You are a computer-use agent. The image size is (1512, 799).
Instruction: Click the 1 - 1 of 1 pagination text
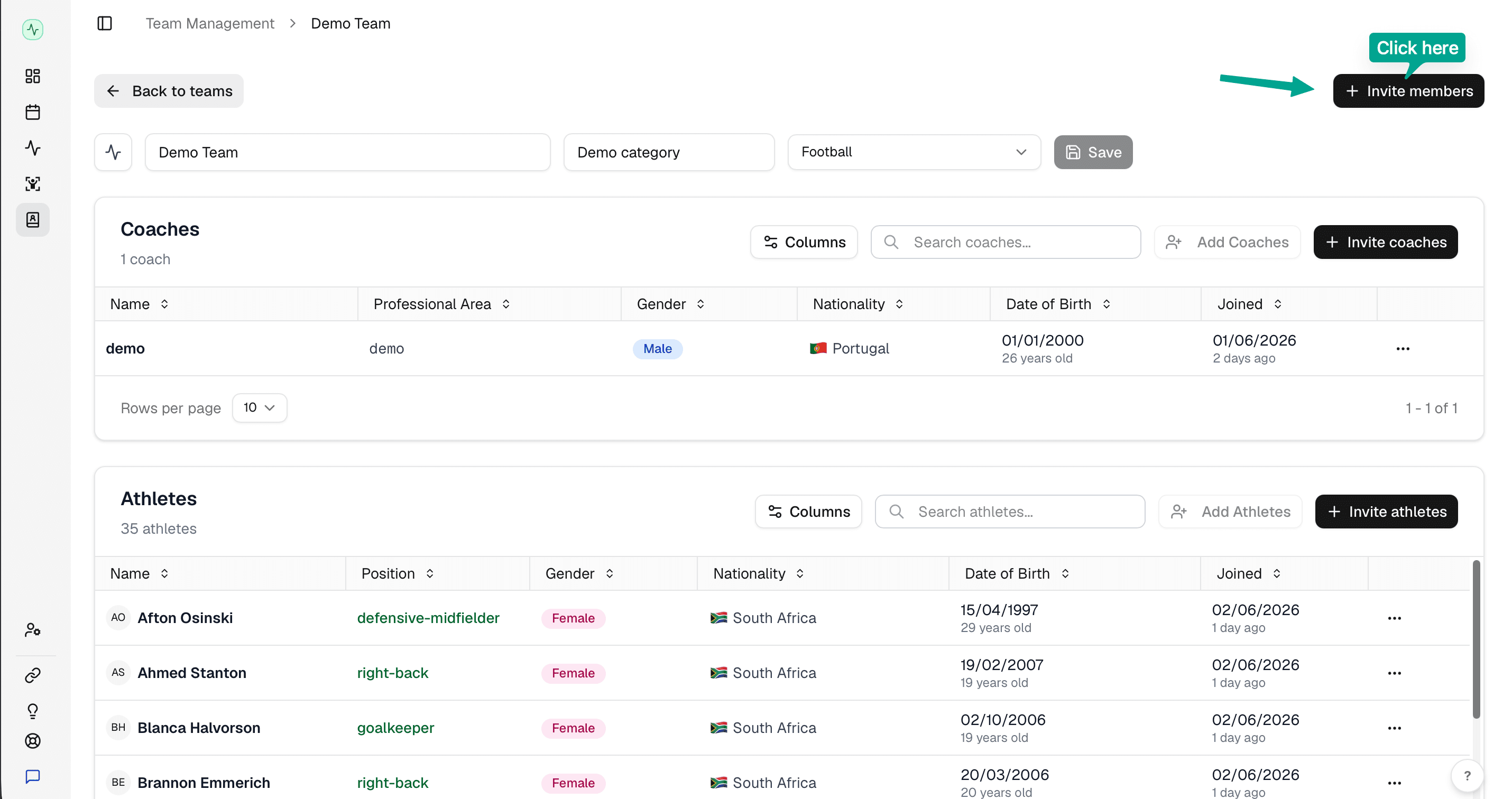click(1431, 408)
